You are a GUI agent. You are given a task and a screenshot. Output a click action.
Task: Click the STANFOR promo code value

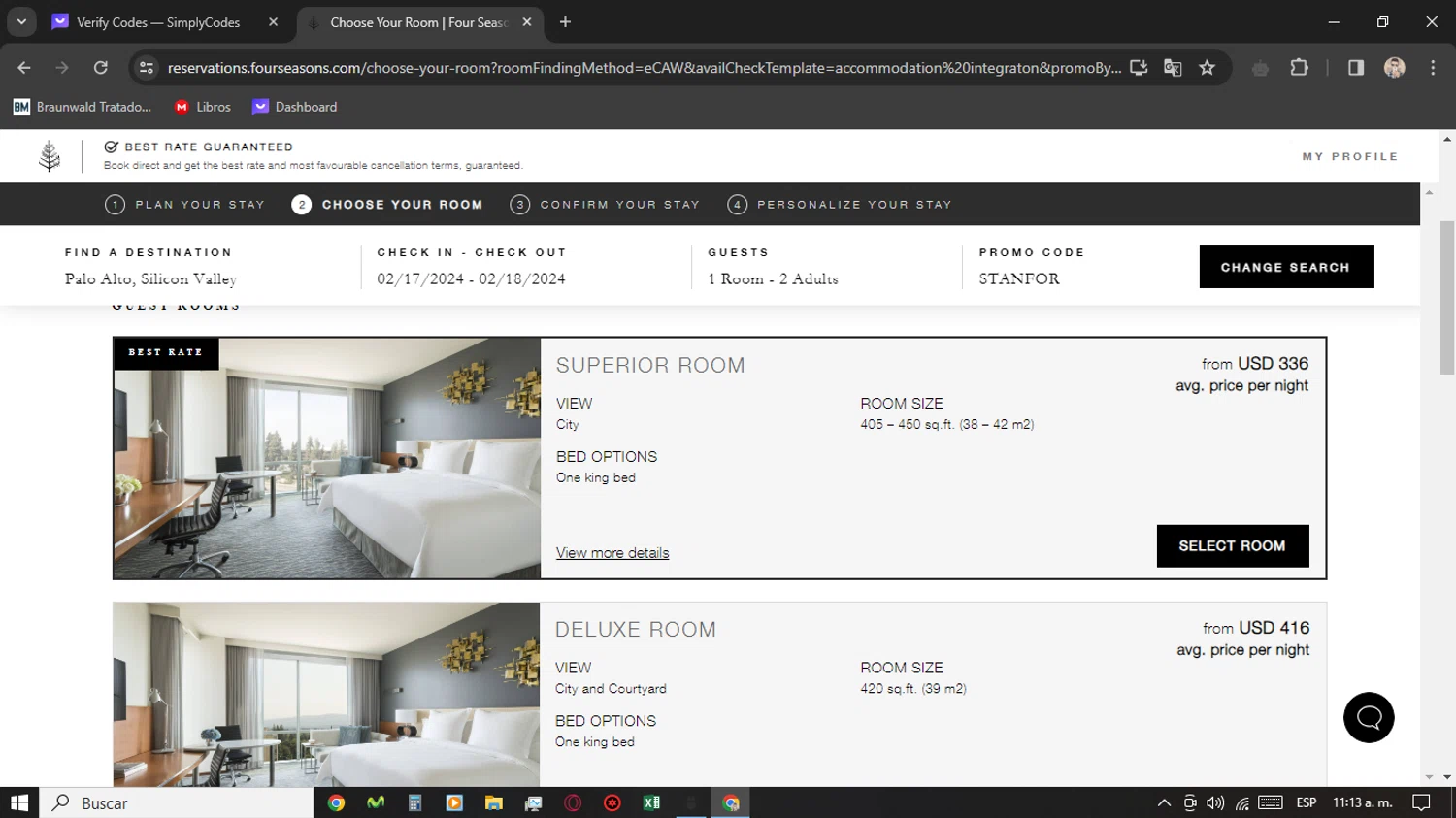[1019, 278]
